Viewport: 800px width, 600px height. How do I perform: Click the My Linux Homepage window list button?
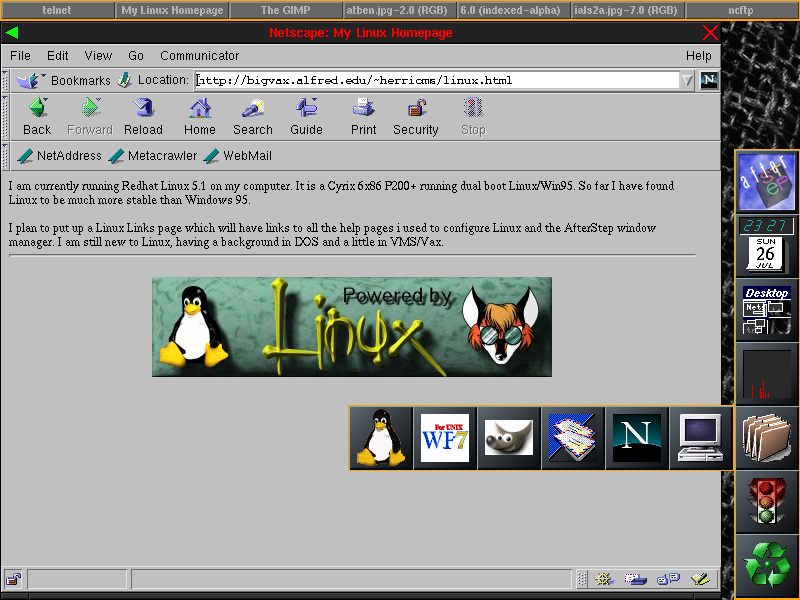coord(172,10)
